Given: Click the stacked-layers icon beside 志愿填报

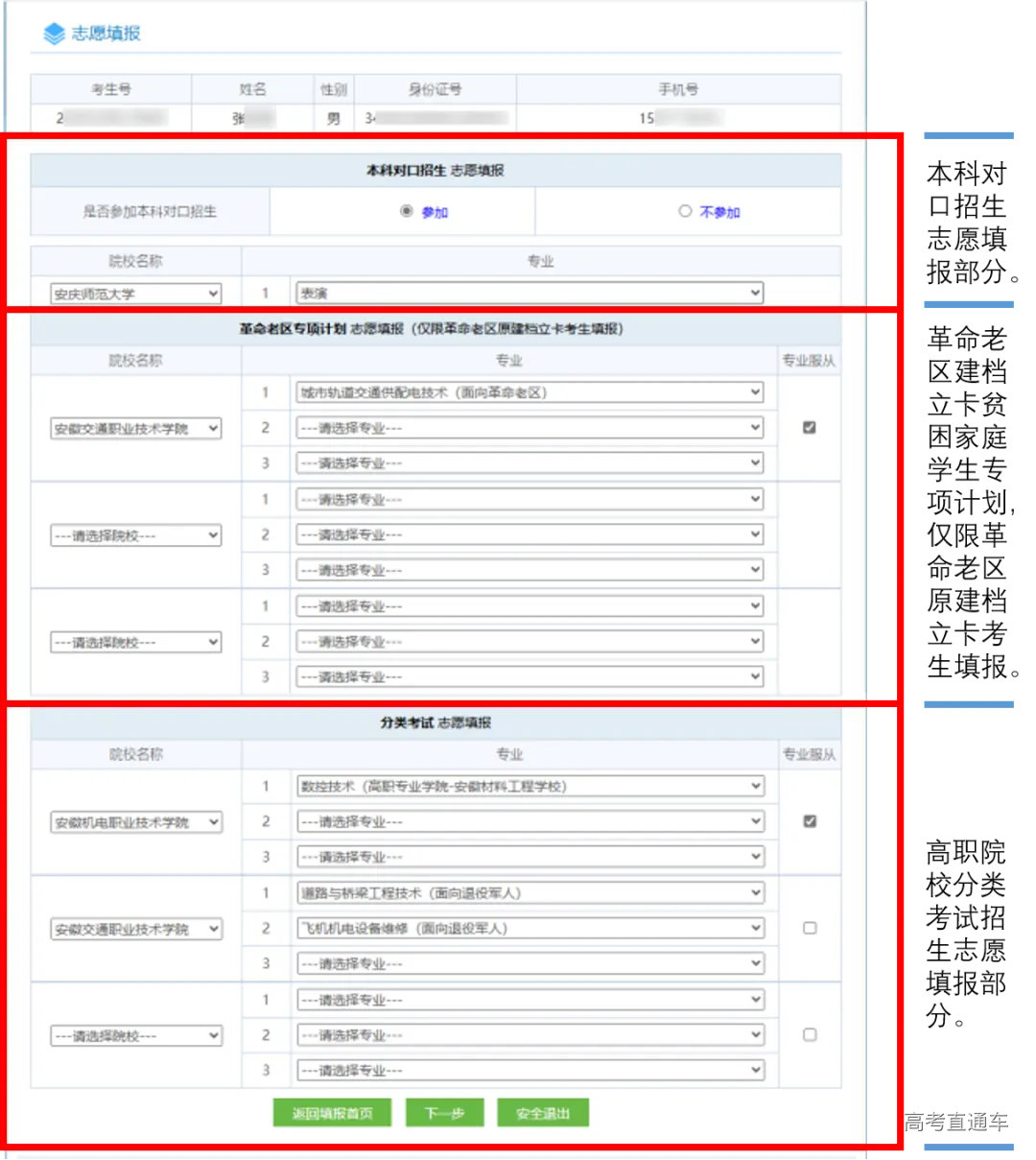Looking at the screenshot, I should [55, 34].
